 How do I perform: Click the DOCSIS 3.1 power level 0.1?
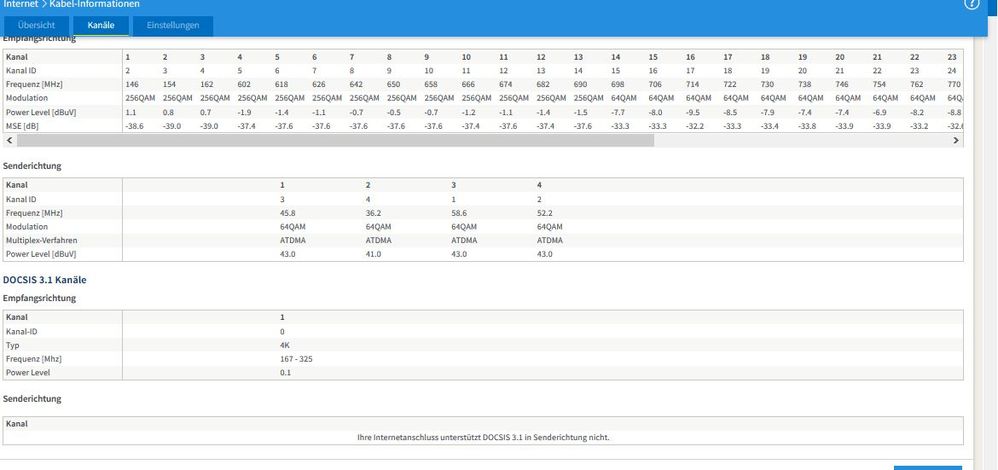pos(285,373)
